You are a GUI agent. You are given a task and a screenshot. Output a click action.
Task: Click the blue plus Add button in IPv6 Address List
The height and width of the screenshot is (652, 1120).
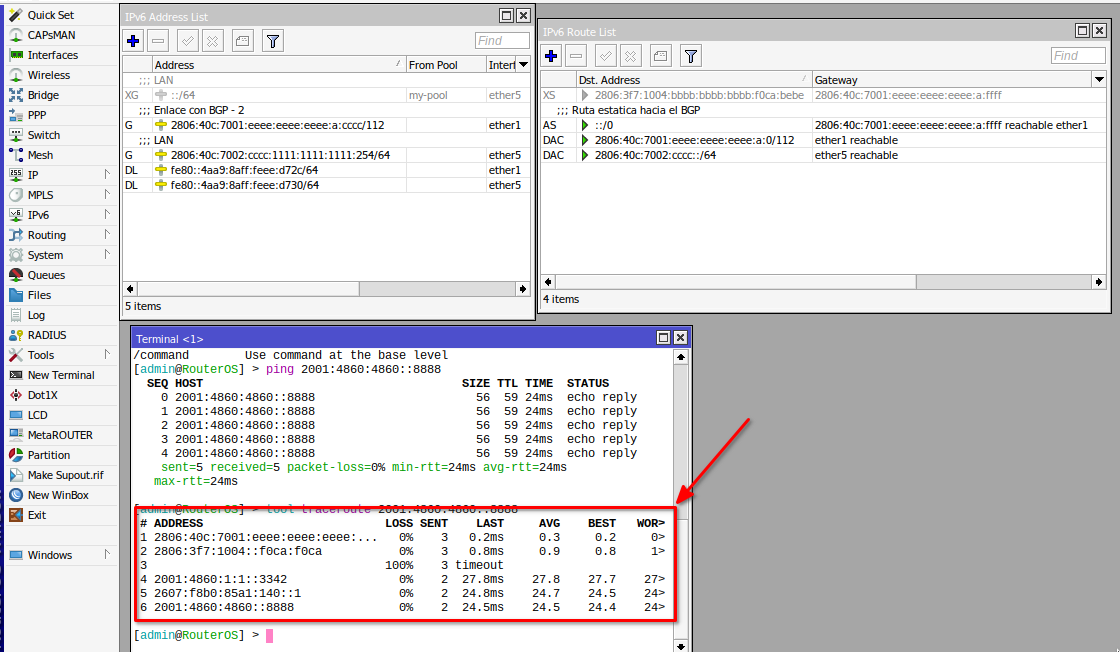[x=134, y=41]
